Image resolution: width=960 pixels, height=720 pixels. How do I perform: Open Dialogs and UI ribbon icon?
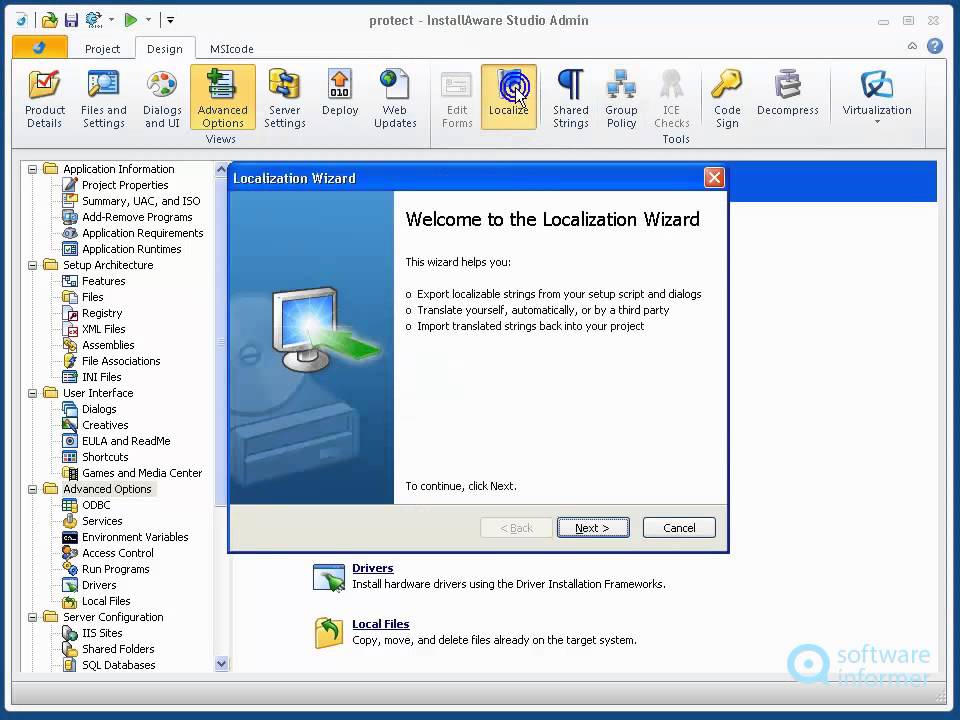162,98
